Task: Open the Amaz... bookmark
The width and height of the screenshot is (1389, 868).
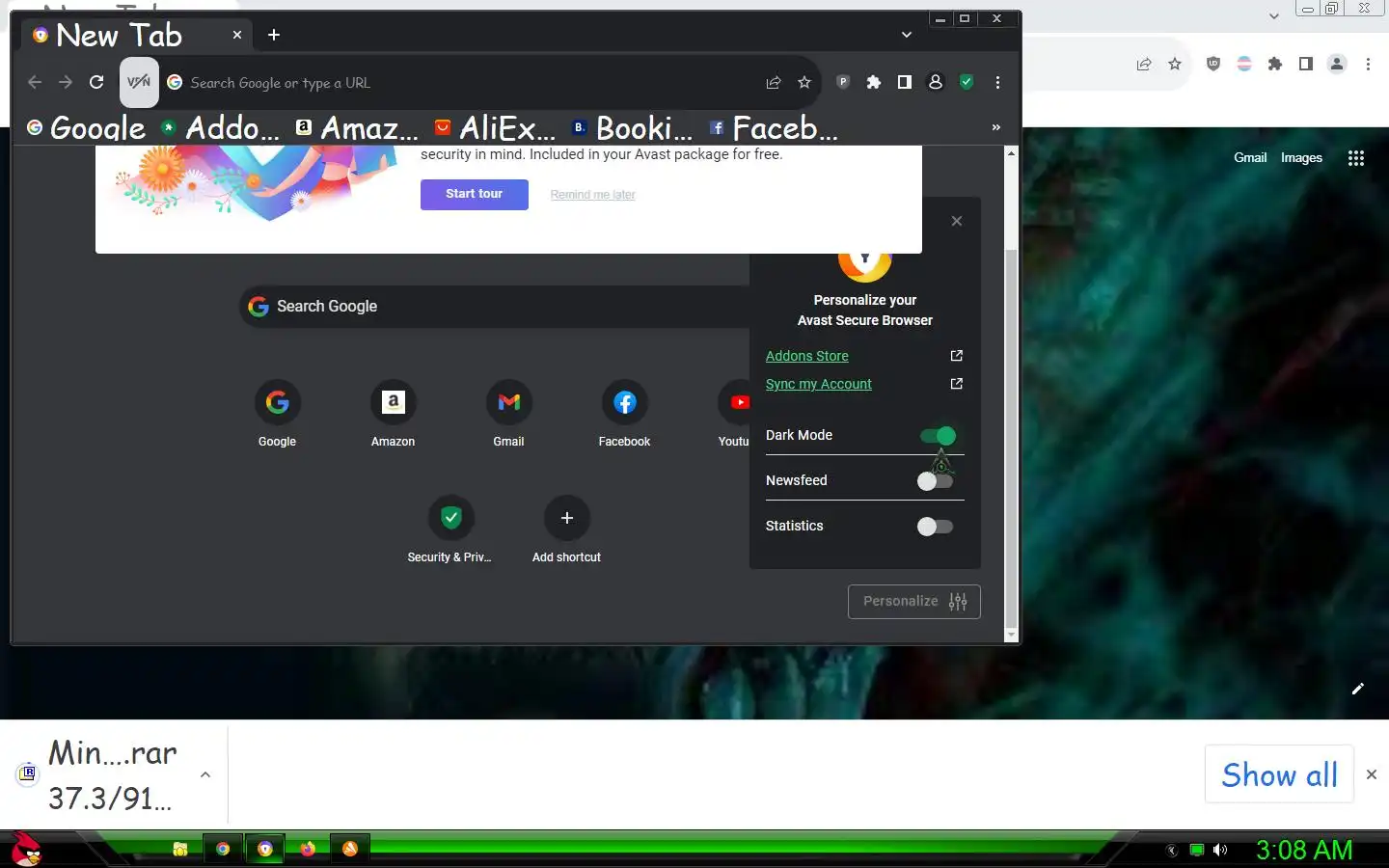Action: 357,127
